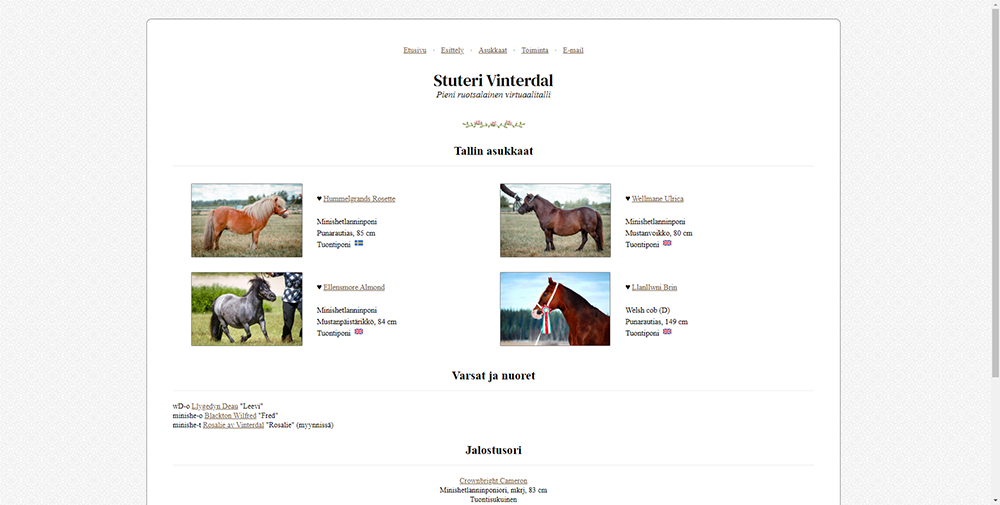This screenshot has height=505, width=1000.
Task: Click the Welsh cob photo with rosette ribbon
Action: pyautogui.click(x=555, y=309)
